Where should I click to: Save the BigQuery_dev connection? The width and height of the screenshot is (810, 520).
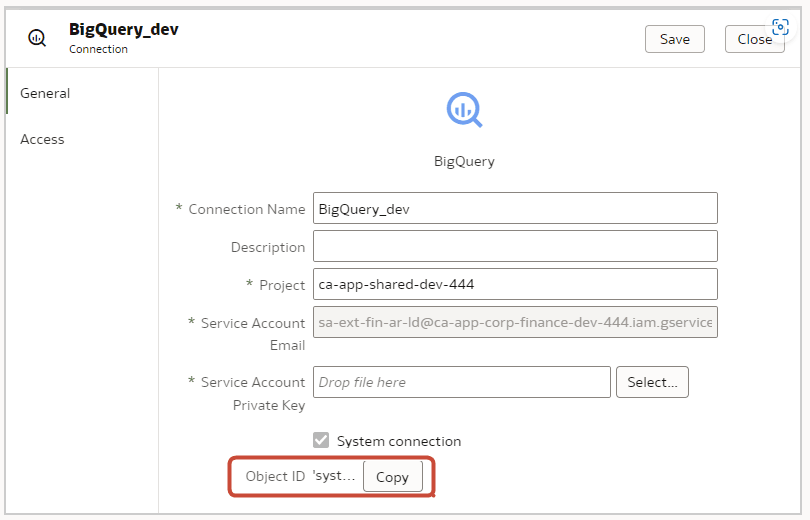tap(675, 39)
